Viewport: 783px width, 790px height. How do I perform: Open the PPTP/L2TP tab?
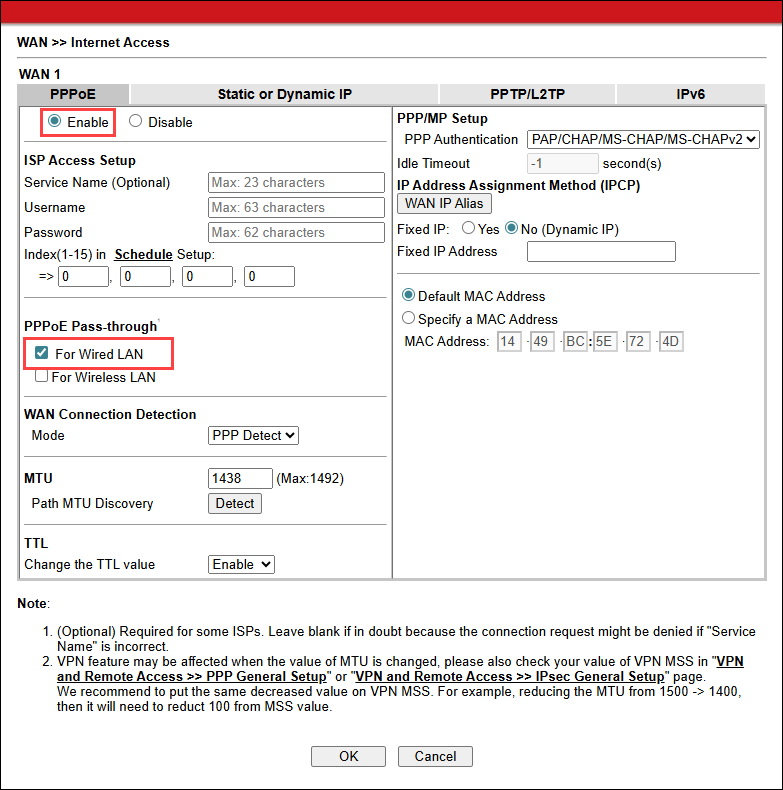click(x=527, y=94)
